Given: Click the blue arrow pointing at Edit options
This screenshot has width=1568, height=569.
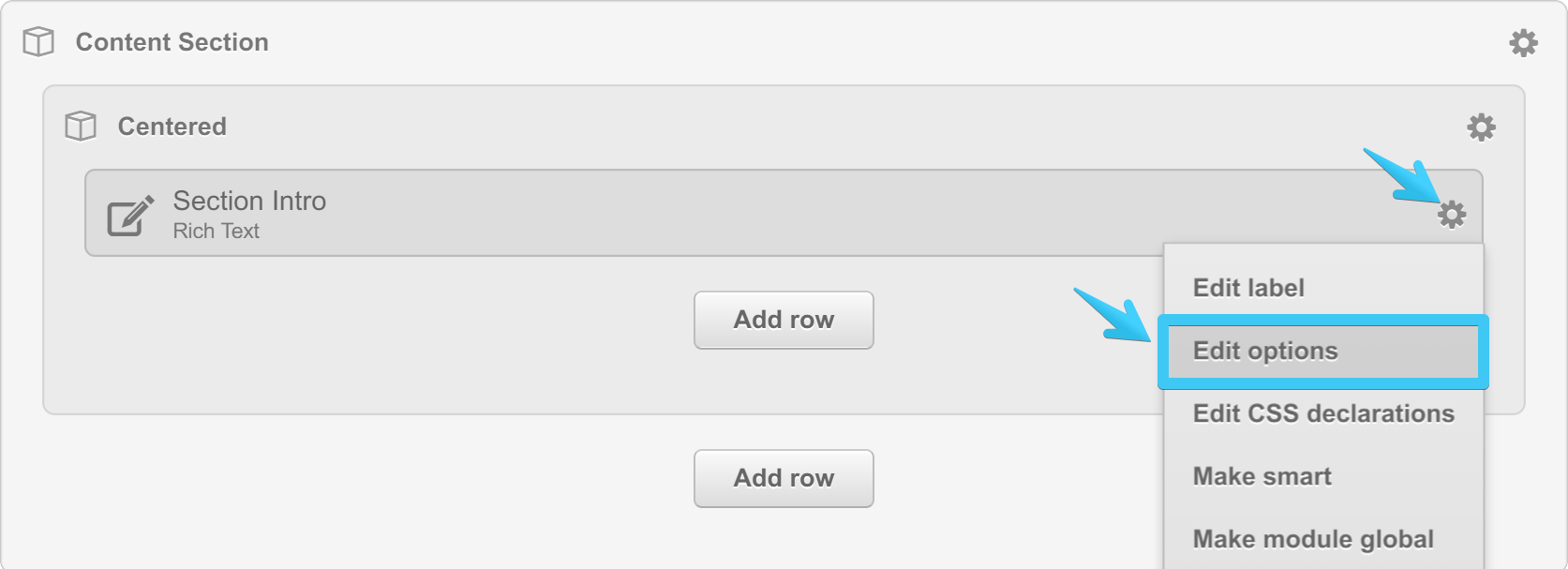Looking at the screenshot, I should coord(1115,316).
